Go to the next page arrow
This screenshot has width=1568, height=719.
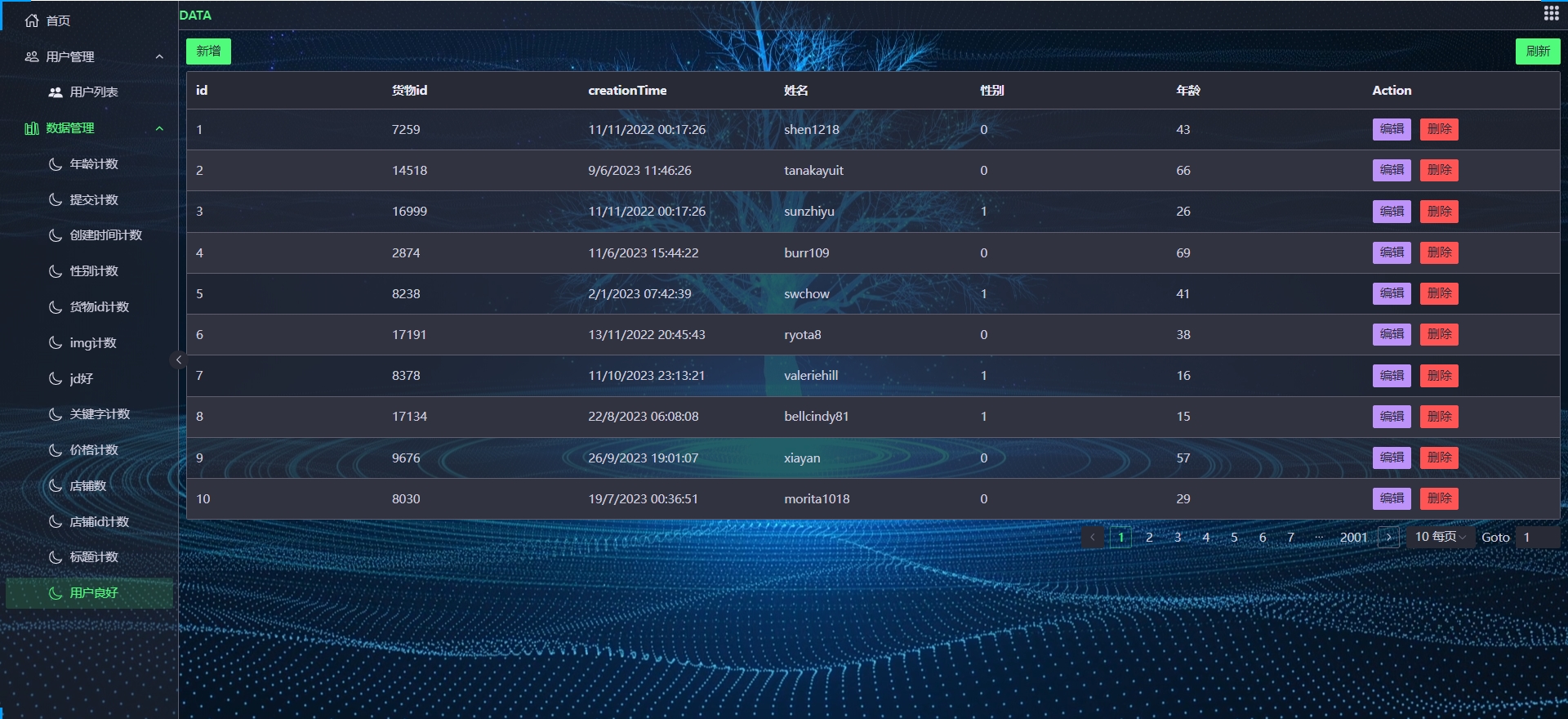pos(1388,538)
